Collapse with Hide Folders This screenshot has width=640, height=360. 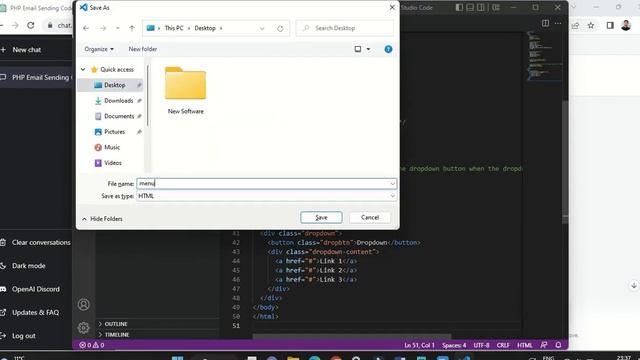click(x=102, y=219)
